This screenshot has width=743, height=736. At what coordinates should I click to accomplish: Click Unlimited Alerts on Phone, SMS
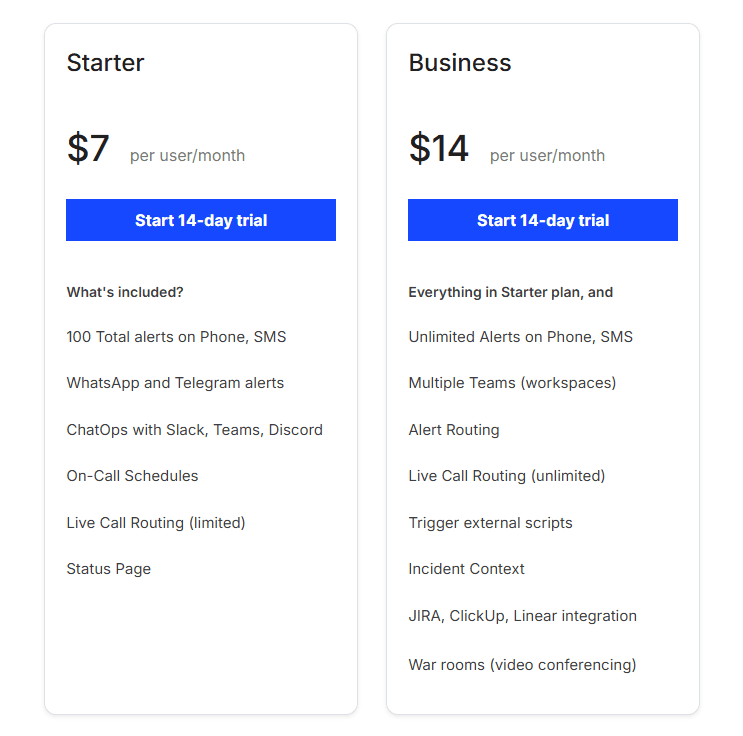(x=520, y=337)
